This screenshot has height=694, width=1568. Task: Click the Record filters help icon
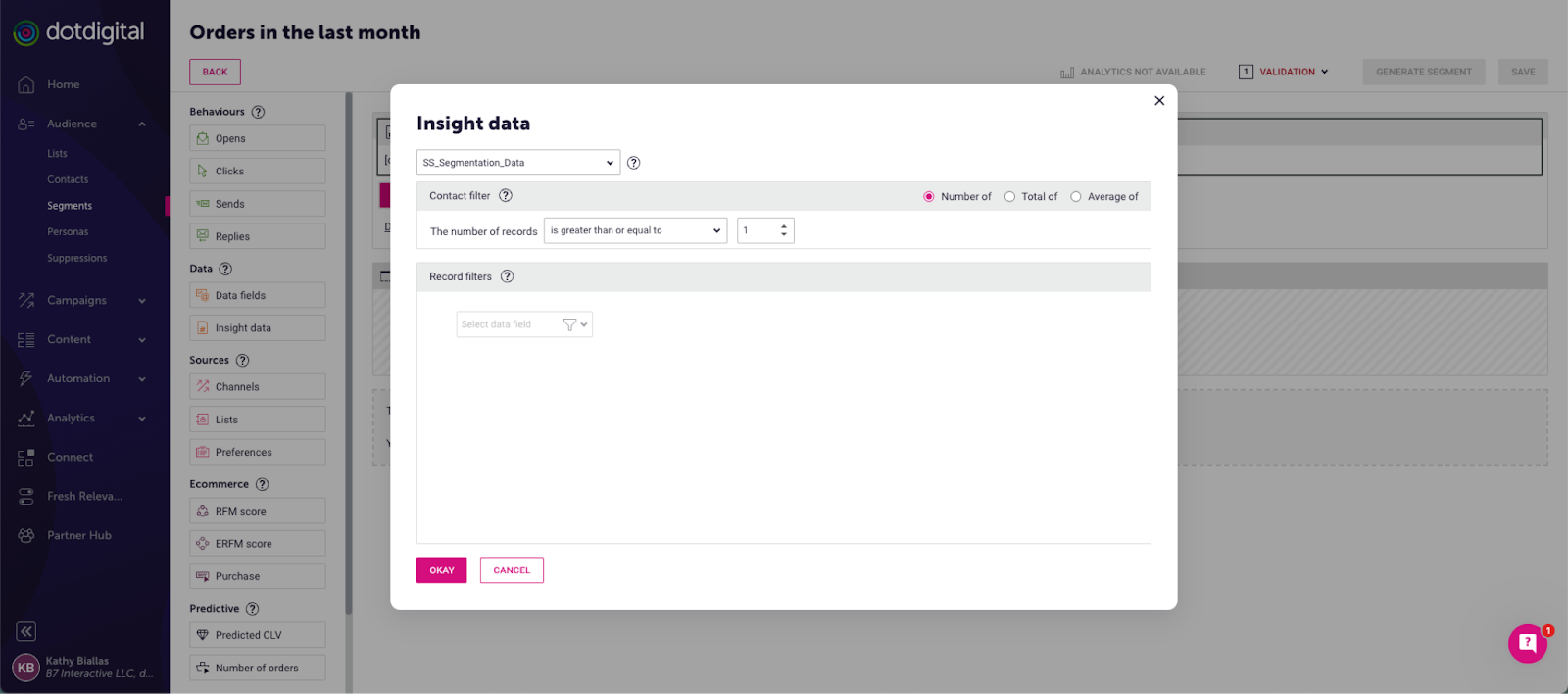(507, 276)
